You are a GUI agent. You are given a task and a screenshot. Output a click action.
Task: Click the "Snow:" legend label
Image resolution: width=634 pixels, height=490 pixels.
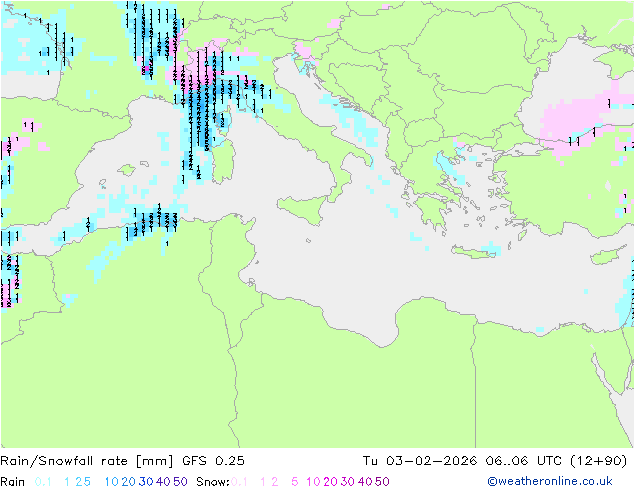tap(213, 482)
